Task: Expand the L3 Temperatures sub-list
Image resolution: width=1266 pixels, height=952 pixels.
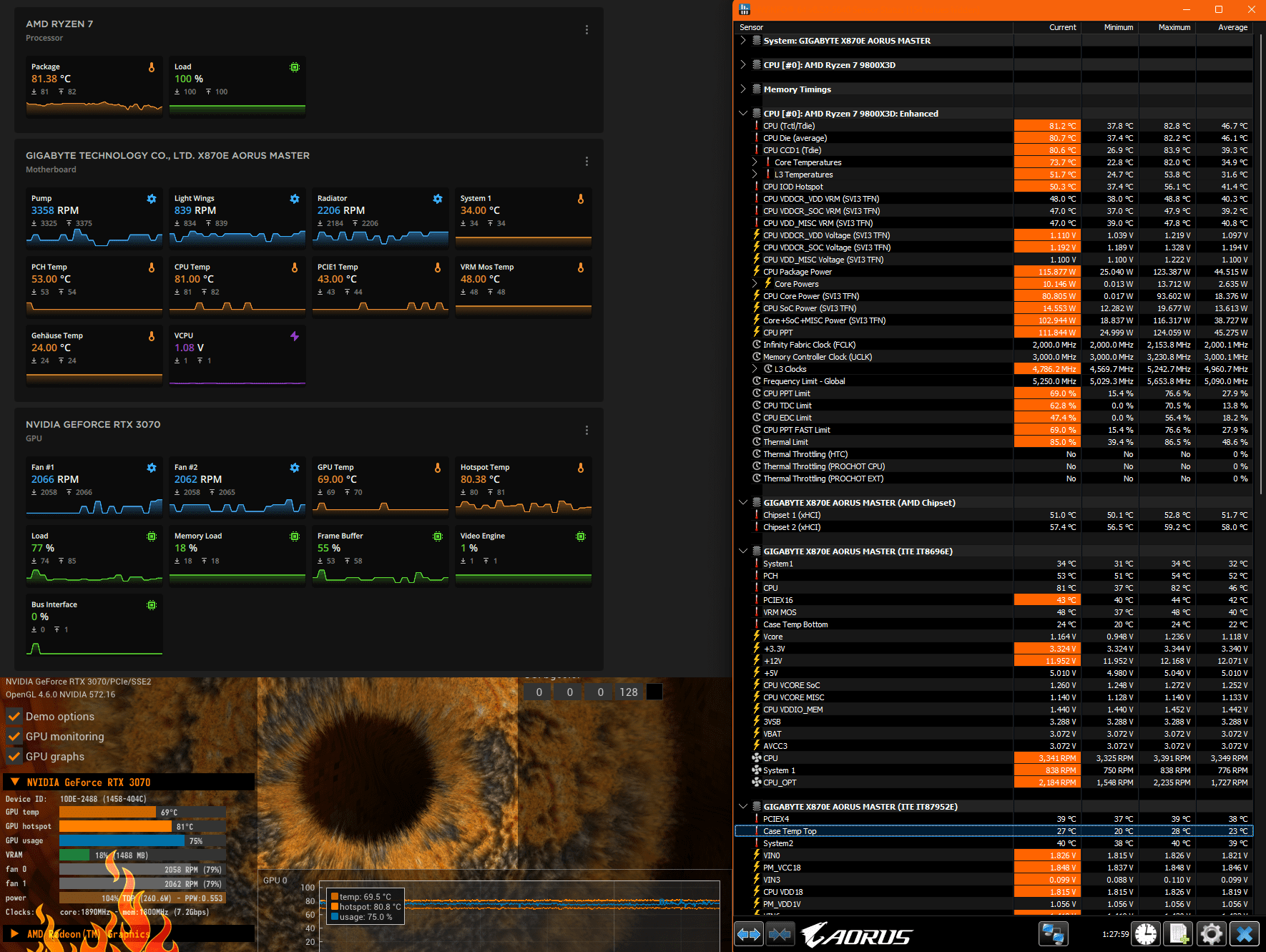Action: [755, 175]
